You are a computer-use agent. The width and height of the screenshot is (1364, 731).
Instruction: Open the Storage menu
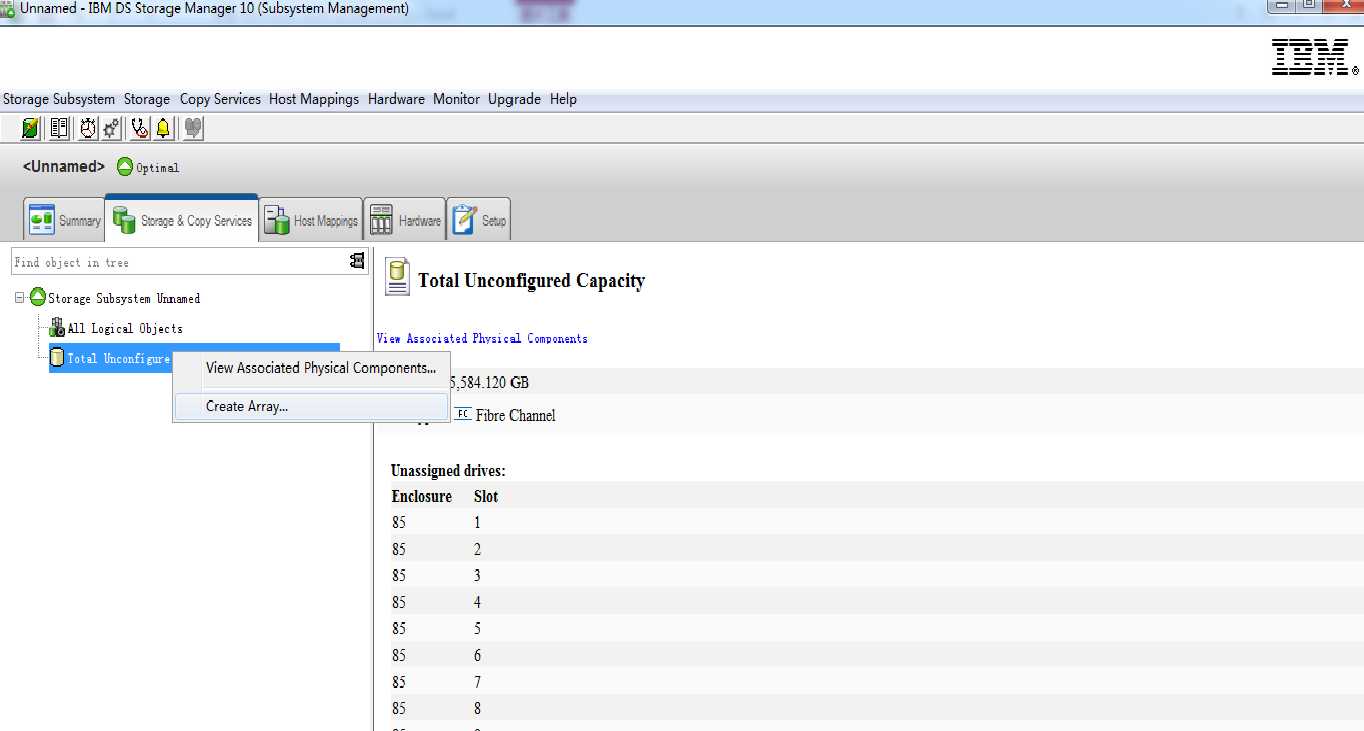147,99
